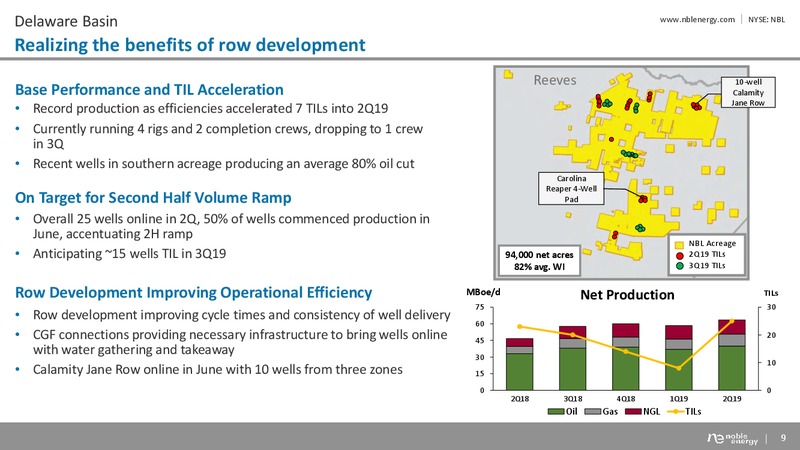Image resolution: width=800 pixels, height=450 pixels.
Task: Click the red 2Q19 TILs legend marker
Action: coord(679,255)
